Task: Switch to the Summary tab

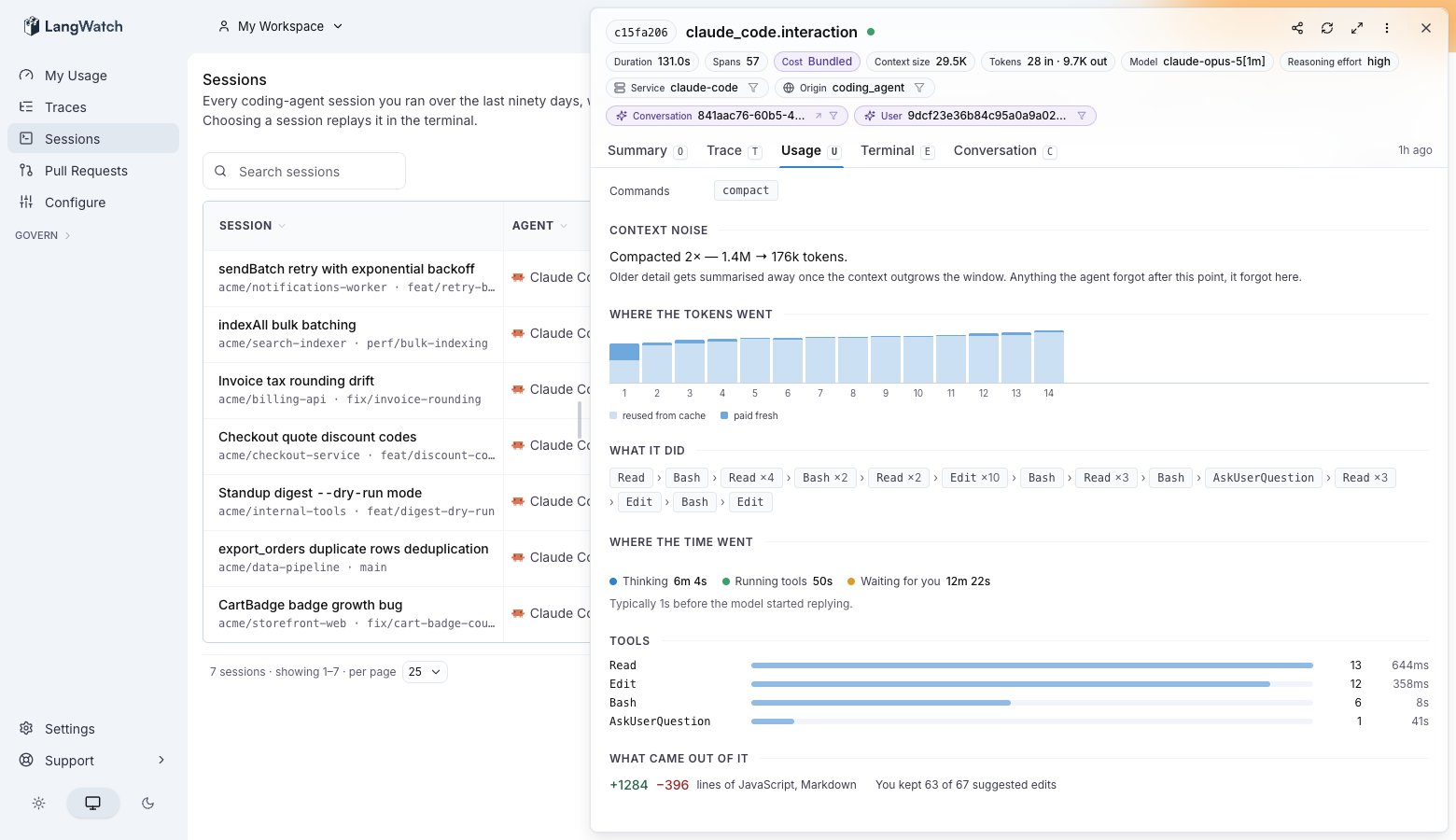Action: 647,150
